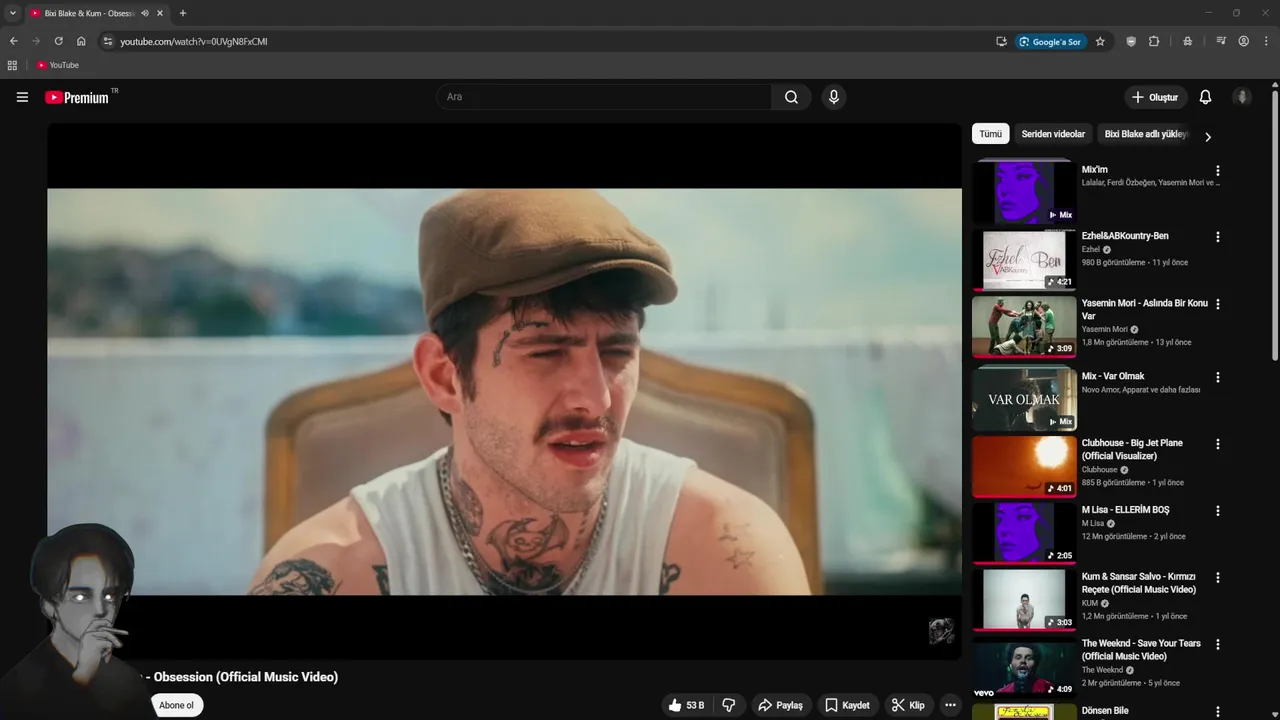Reload the page in browser
Viewport: 1280px width, 720px height.
click(x=58, y=41)
